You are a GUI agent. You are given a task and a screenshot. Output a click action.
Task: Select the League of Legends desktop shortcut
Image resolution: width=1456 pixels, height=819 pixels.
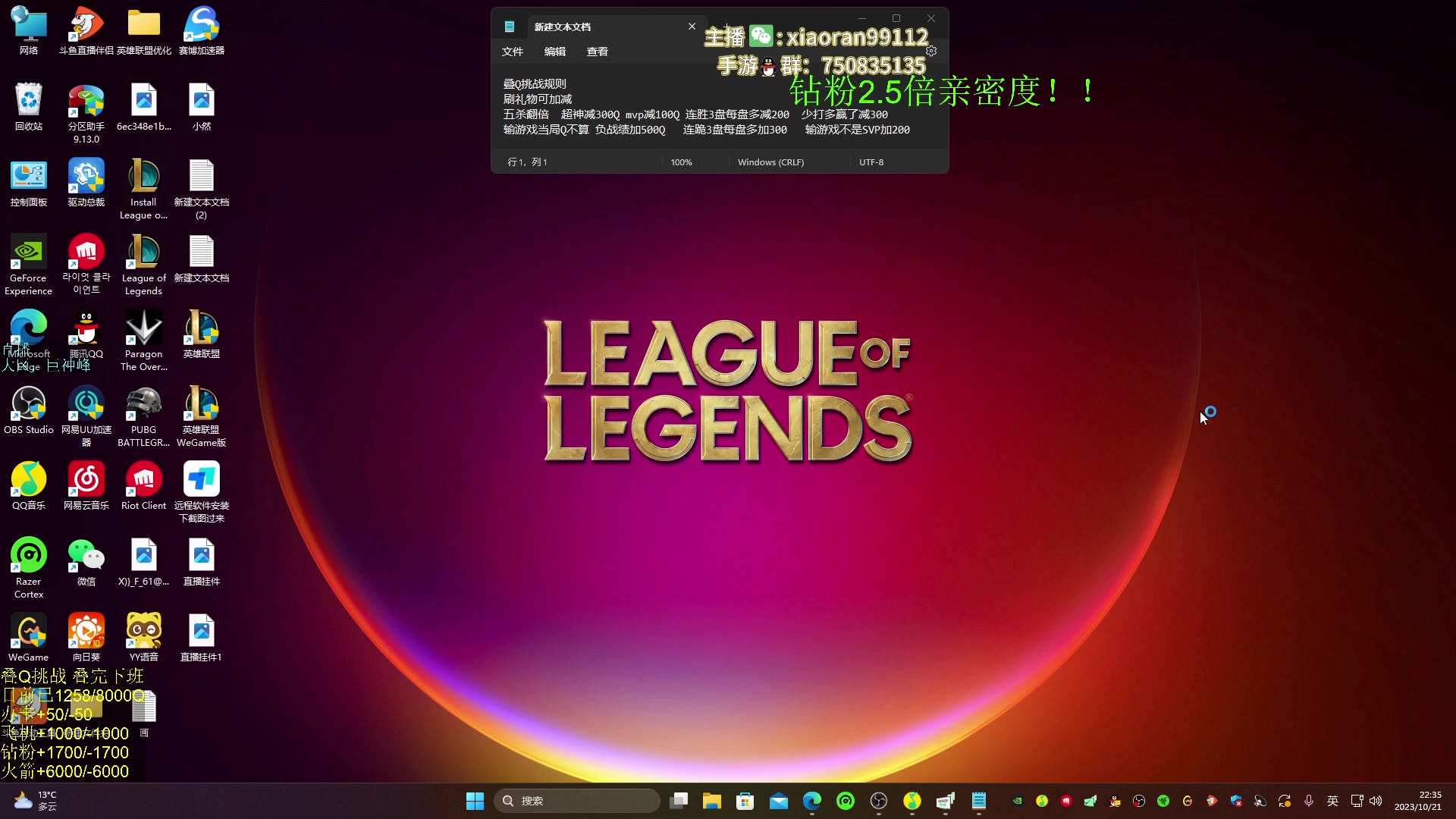tap(144, 265)
